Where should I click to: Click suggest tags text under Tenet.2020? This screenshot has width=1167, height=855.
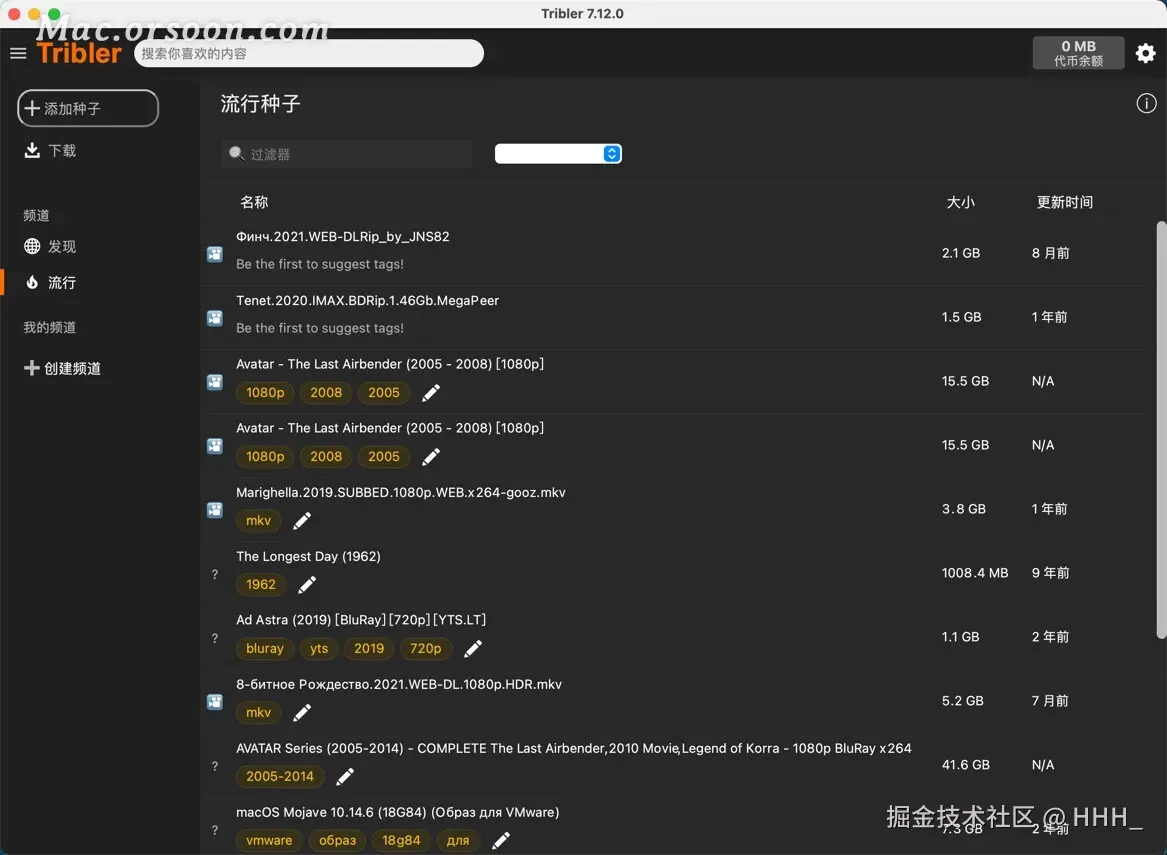coord(320,328)
